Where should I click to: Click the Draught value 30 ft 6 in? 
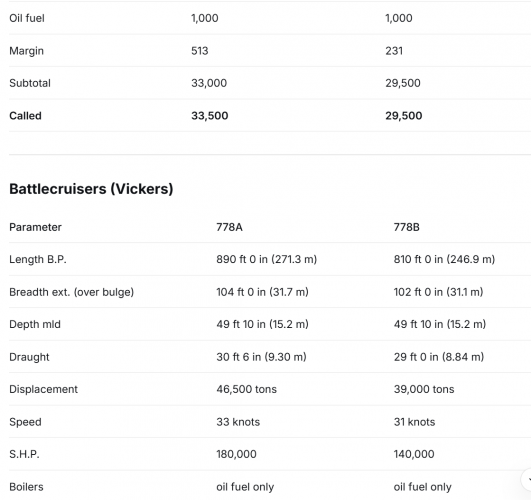coord(261,357)
